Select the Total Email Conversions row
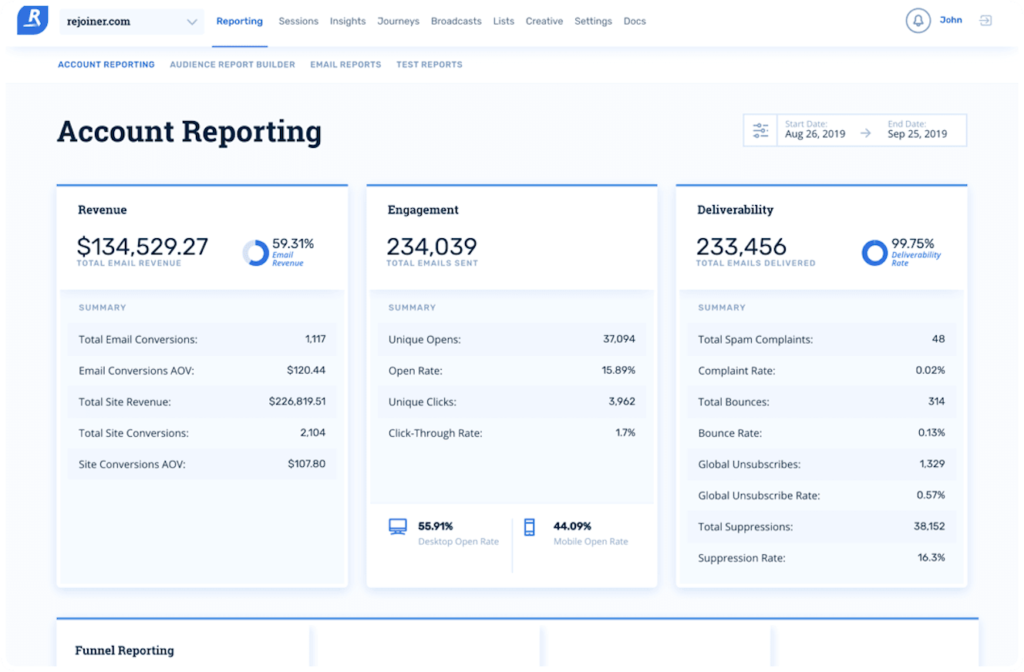 [x=202, y=340]
